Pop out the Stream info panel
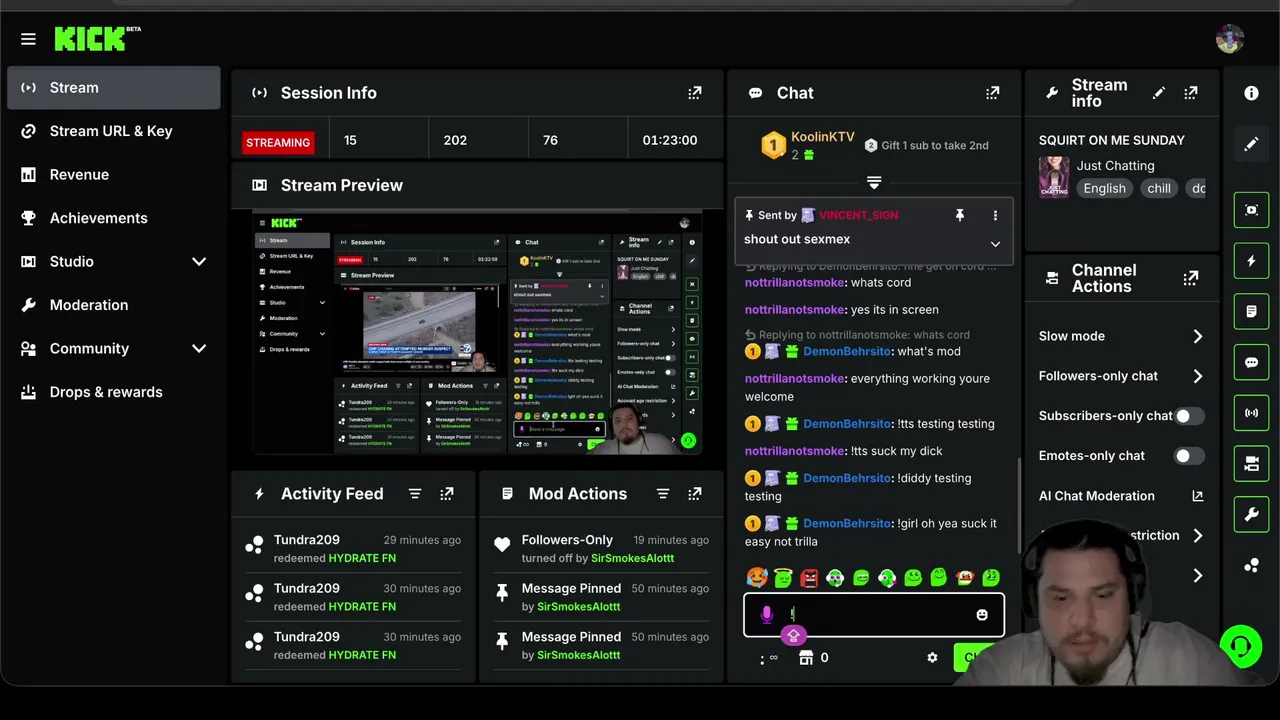Viewport: 1280px width, 720px height. 1190,93
